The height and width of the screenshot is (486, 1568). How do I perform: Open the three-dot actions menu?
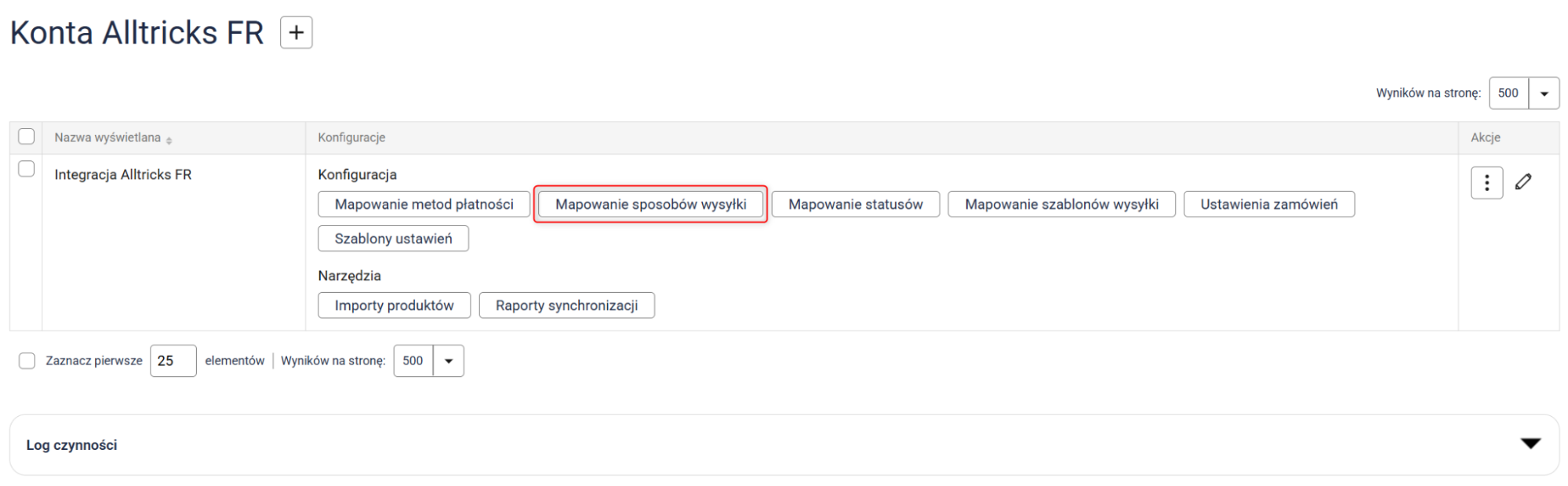pyautogui.click(x=1486, y=183)
